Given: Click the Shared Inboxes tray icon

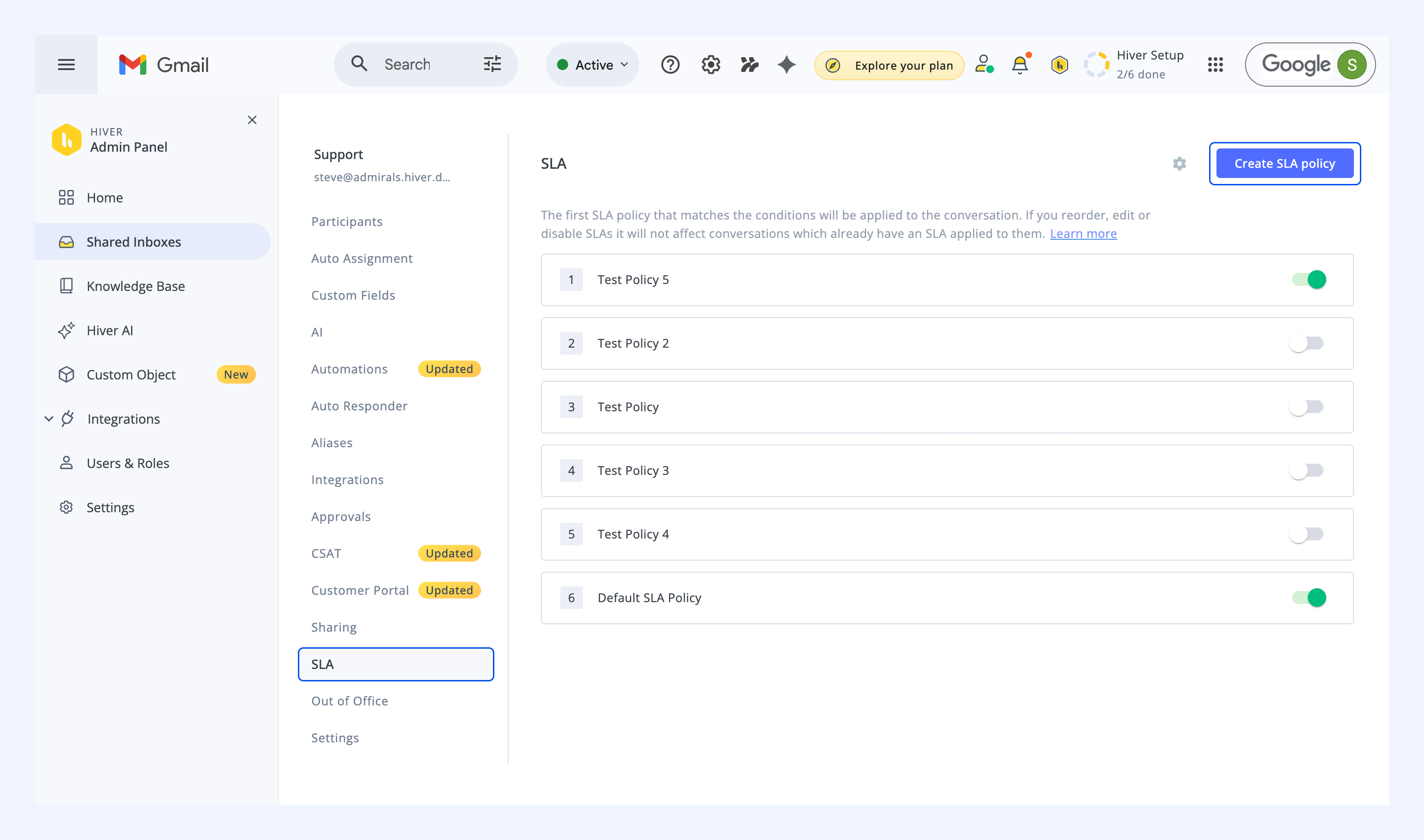Looking at the screenshot, I should click(x=66, y=242).
